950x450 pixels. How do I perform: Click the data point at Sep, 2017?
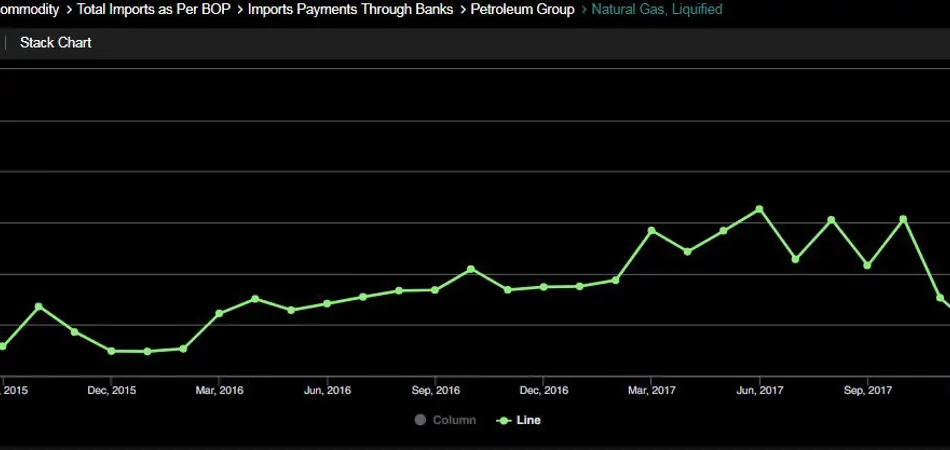867,265
